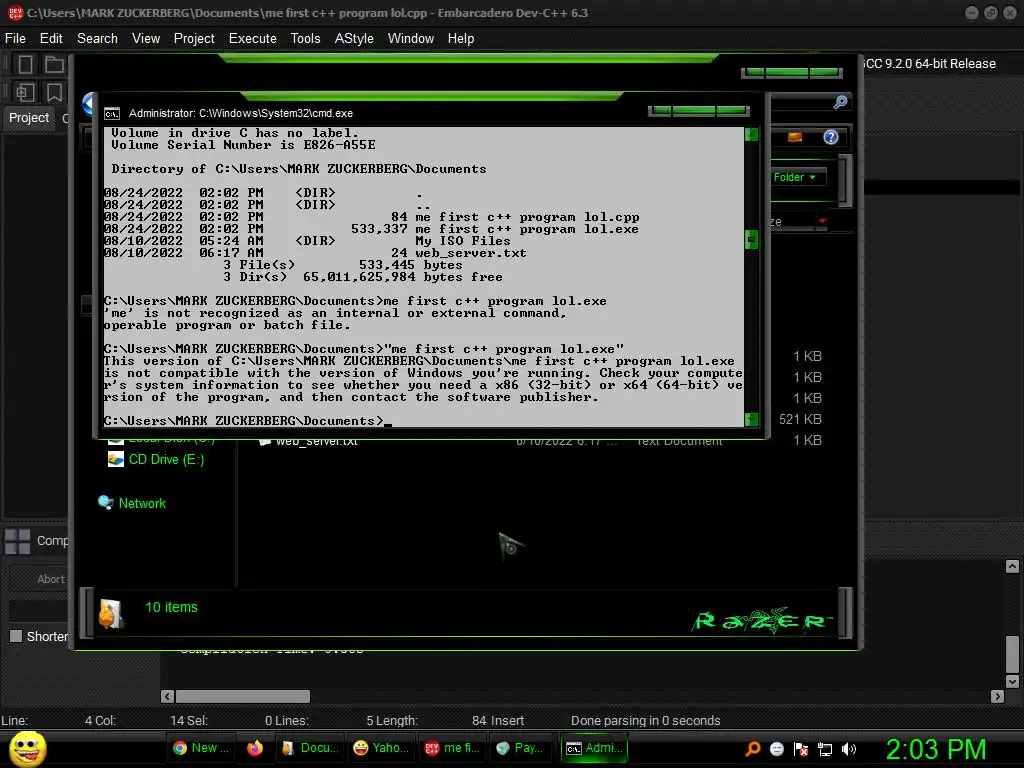
Task: Click down arrow of Dev-C++ output vertical scrollbar
Action: pyautogui.click(x=1012, y=681)
